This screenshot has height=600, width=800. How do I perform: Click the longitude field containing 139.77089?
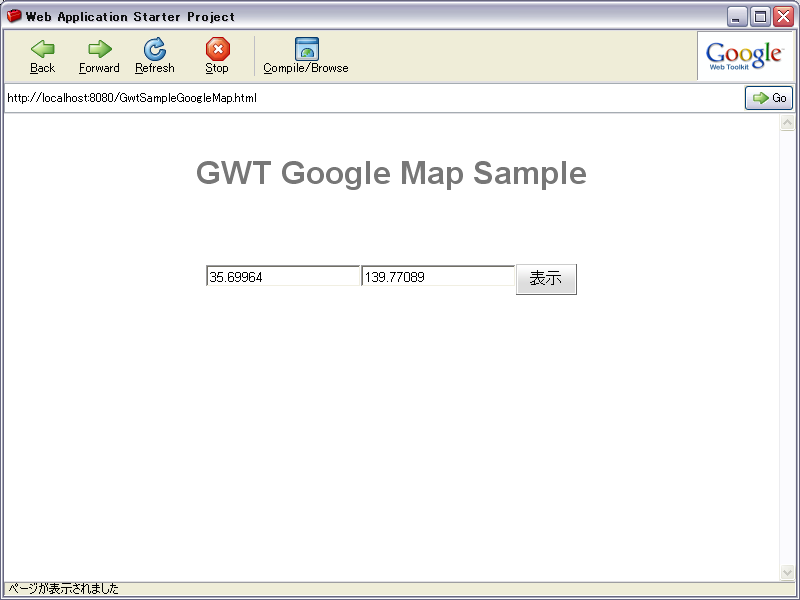[x=438, y=277]
